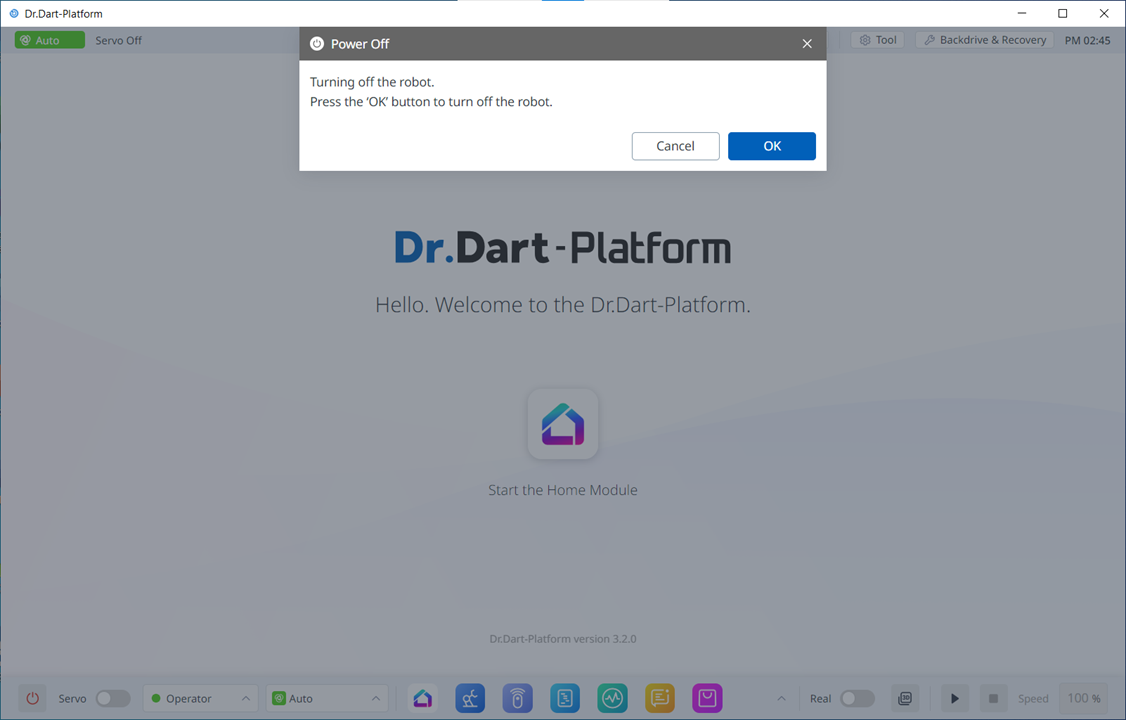
Task: Open the Tool menu in top bar
Action: tap(877, 40)
